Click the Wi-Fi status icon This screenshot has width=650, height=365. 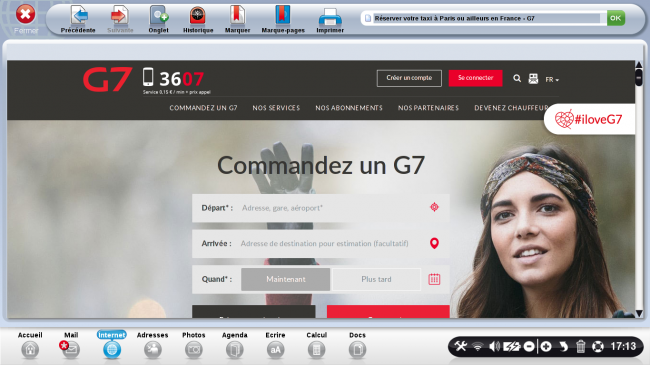[x=478, y=346]
